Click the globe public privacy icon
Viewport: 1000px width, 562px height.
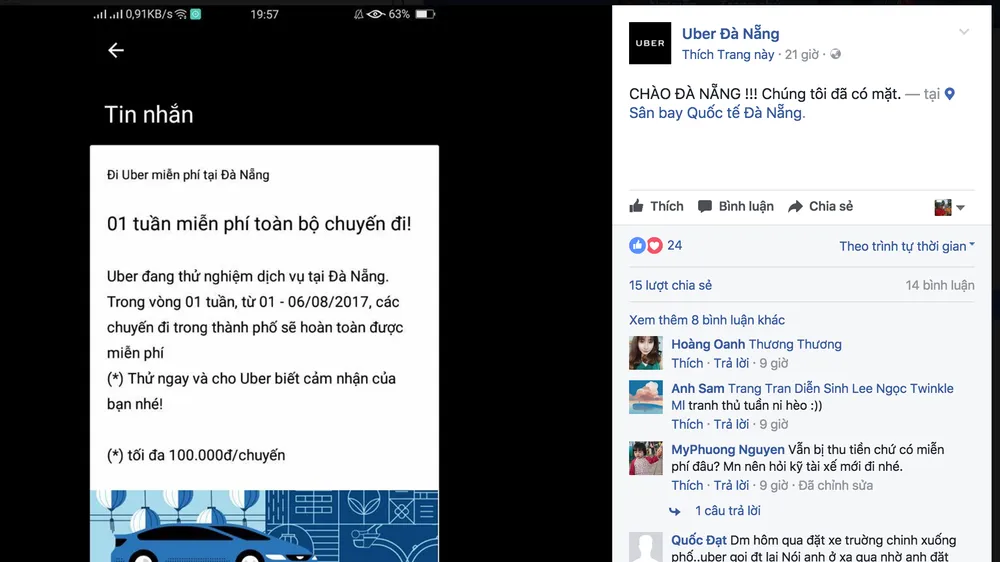pyautogui.click(x=835, y=54)
